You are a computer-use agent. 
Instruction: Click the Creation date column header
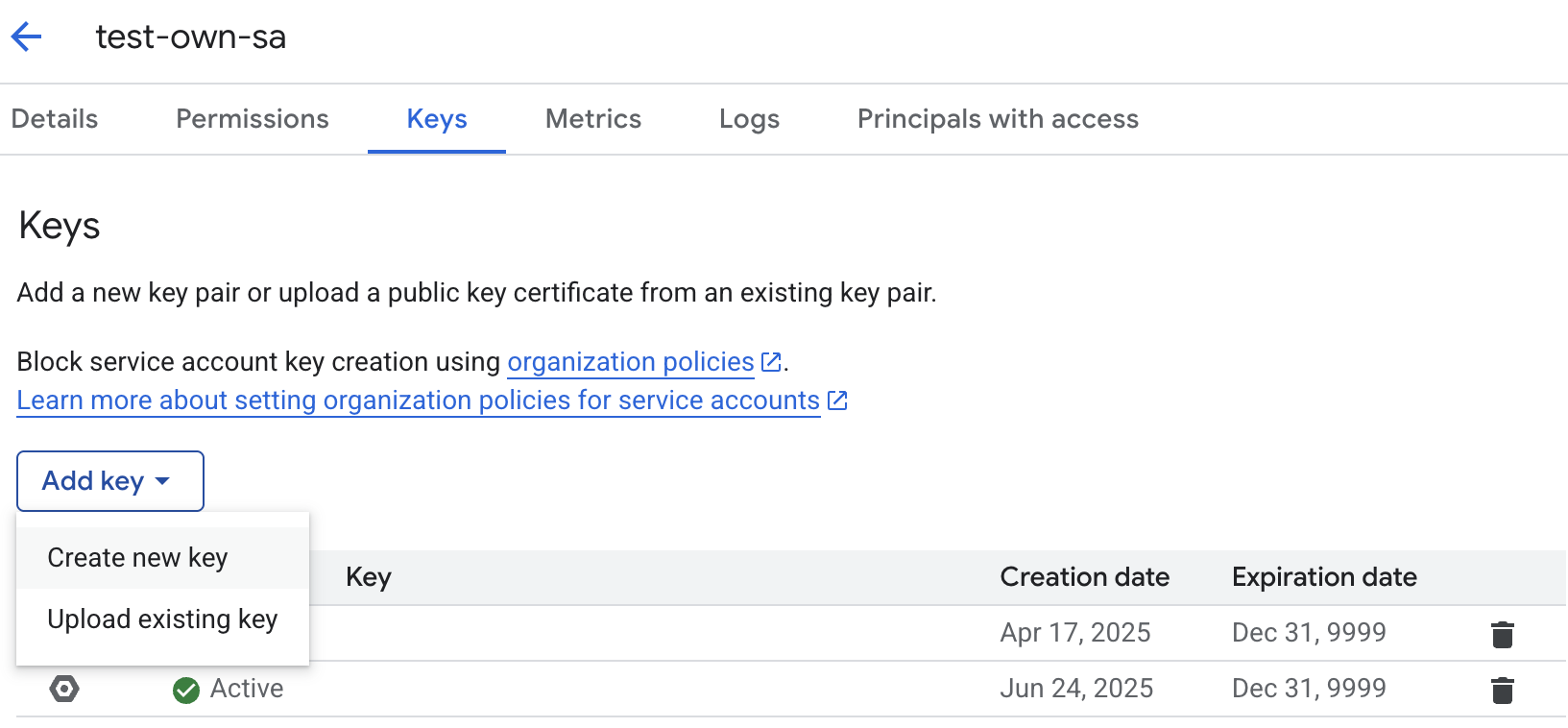pos(1084,577)
